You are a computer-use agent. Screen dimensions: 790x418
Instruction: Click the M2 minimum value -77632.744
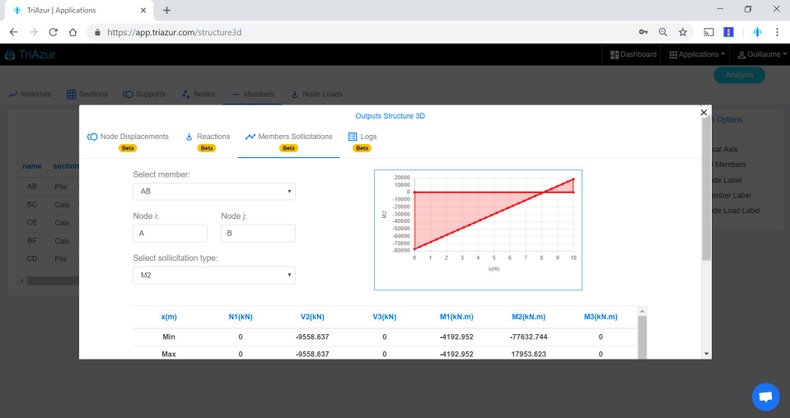click(529, 337)
